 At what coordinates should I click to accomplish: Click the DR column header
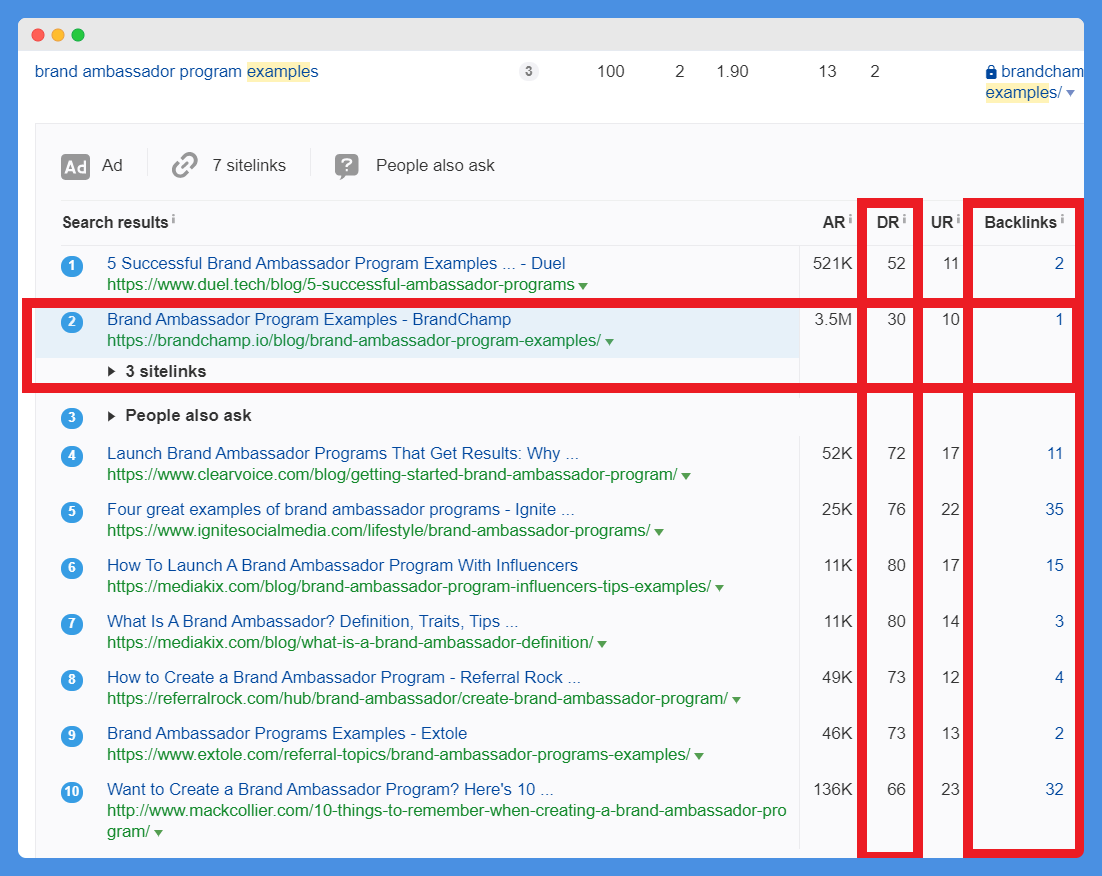[x=888, y=223]
